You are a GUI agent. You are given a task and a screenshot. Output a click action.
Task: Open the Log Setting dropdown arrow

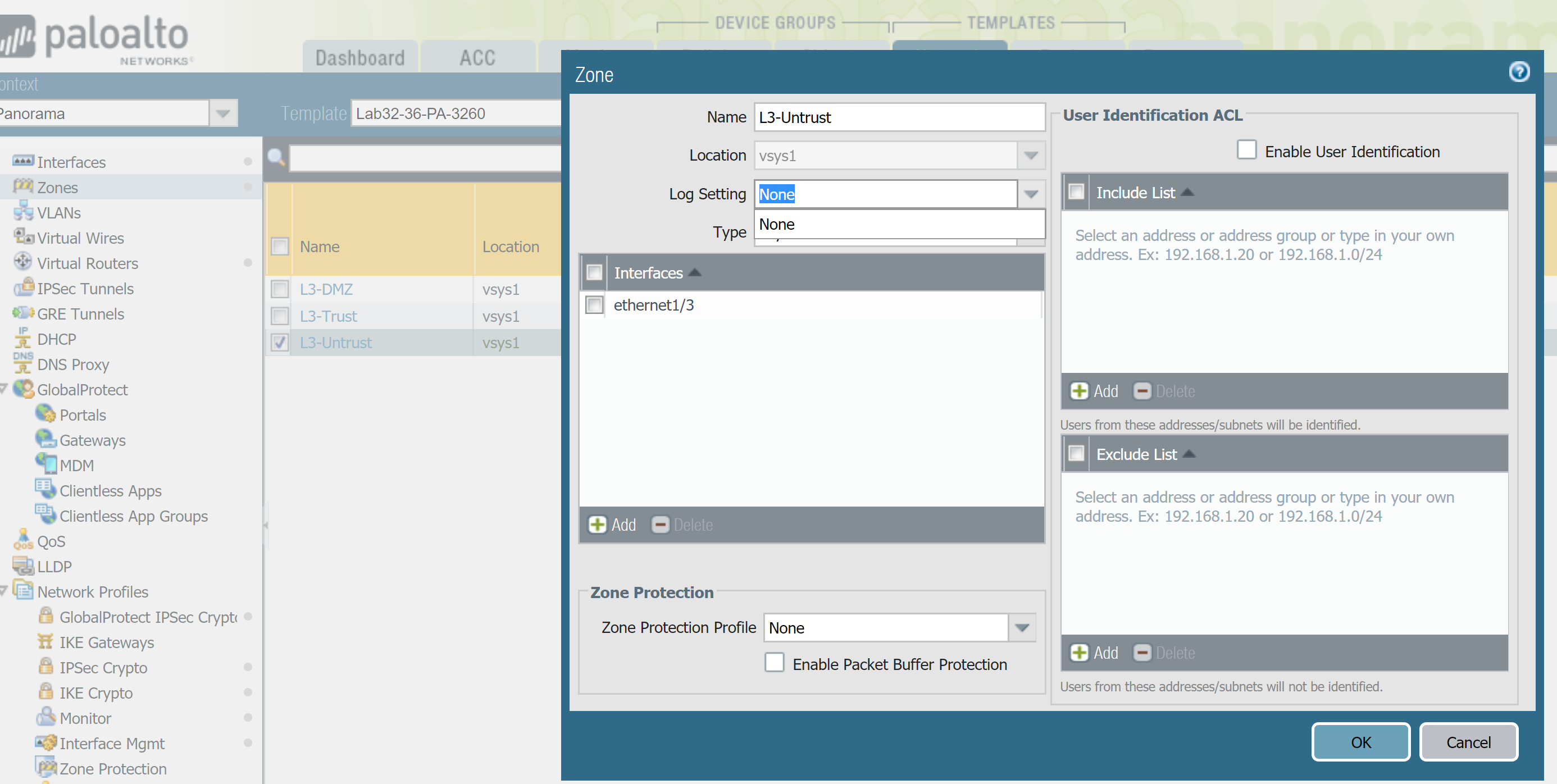click(1031, 194)
